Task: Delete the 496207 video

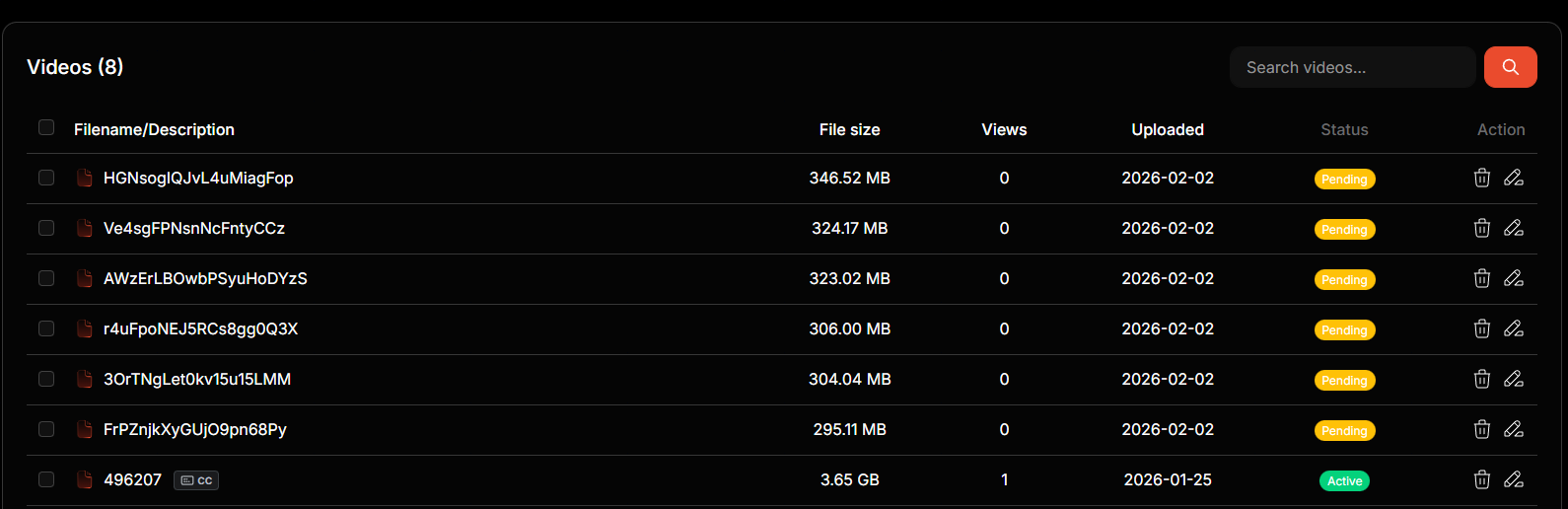Action: coord(1481,479)
